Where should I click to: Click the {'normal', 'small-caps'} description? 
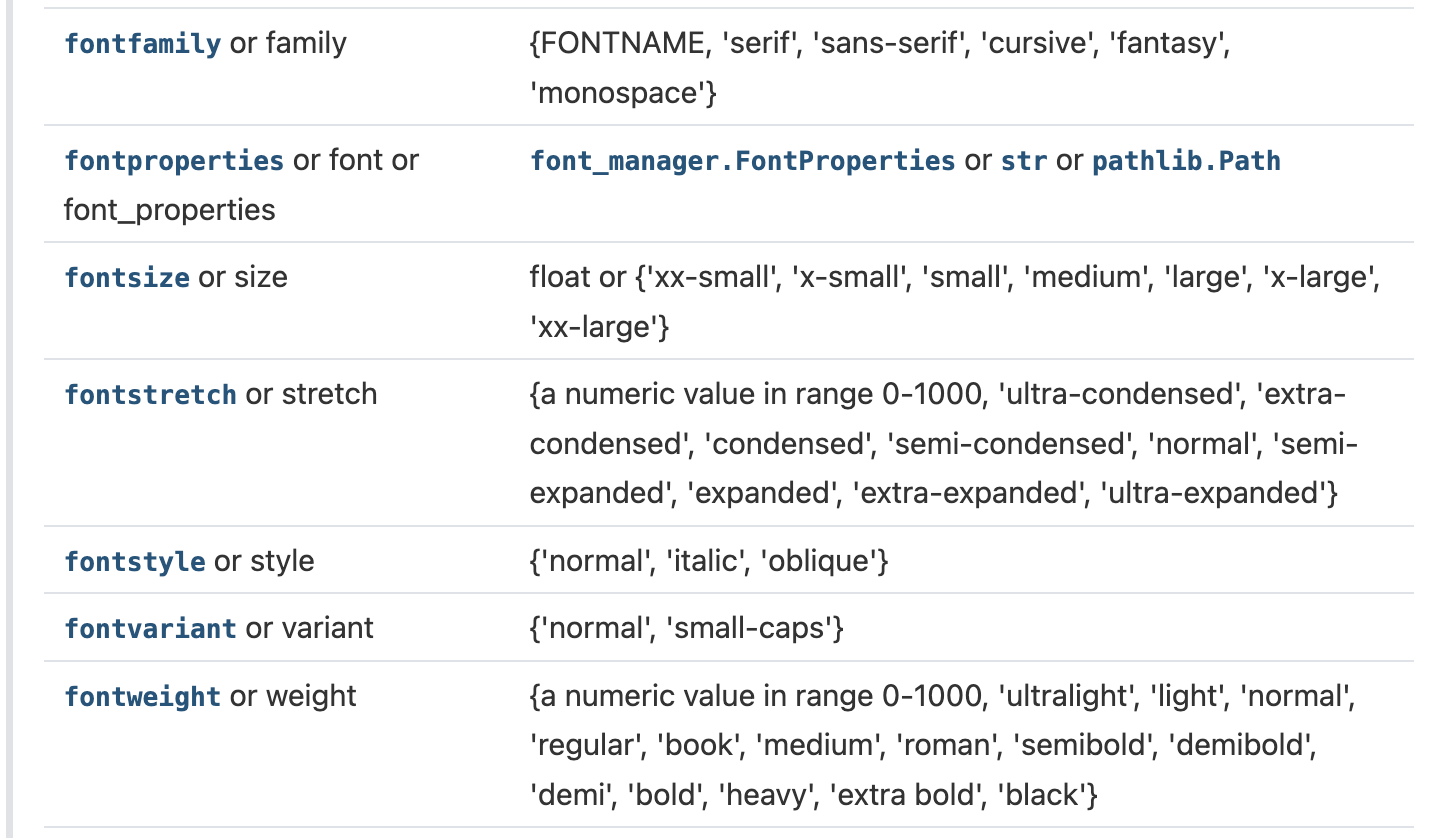click(x=688, y=629)
